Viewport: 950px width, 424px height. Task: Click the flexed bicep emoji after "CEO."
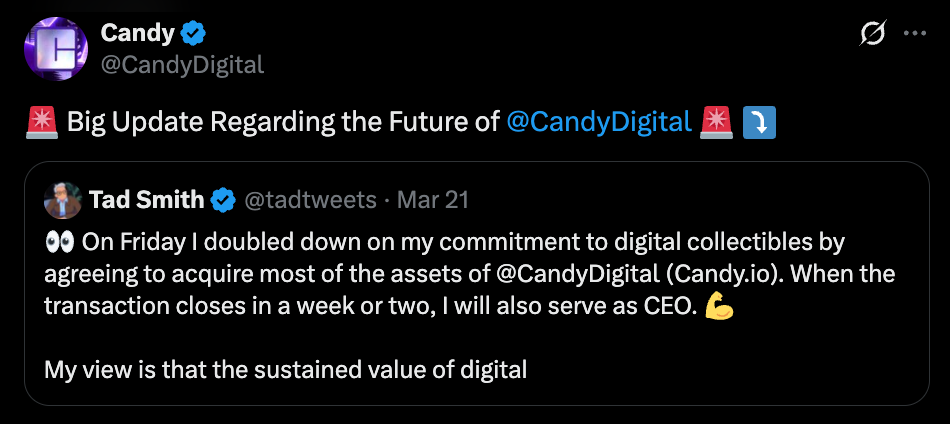pyautogui.click(x=718, y=306)
